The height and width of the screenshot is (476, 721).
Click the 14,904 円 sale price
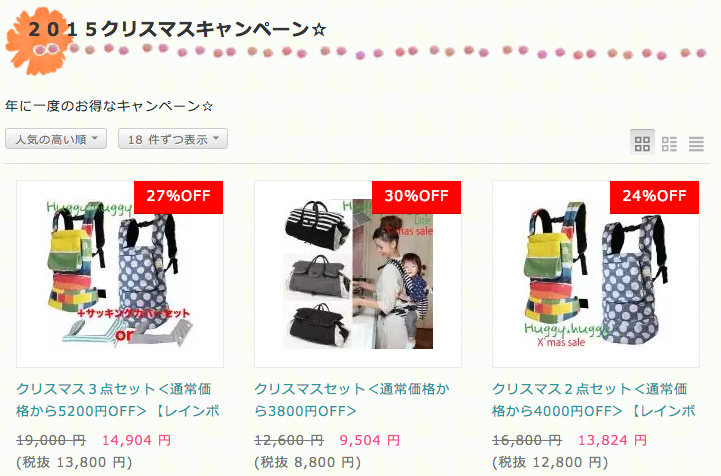(137, 440)
